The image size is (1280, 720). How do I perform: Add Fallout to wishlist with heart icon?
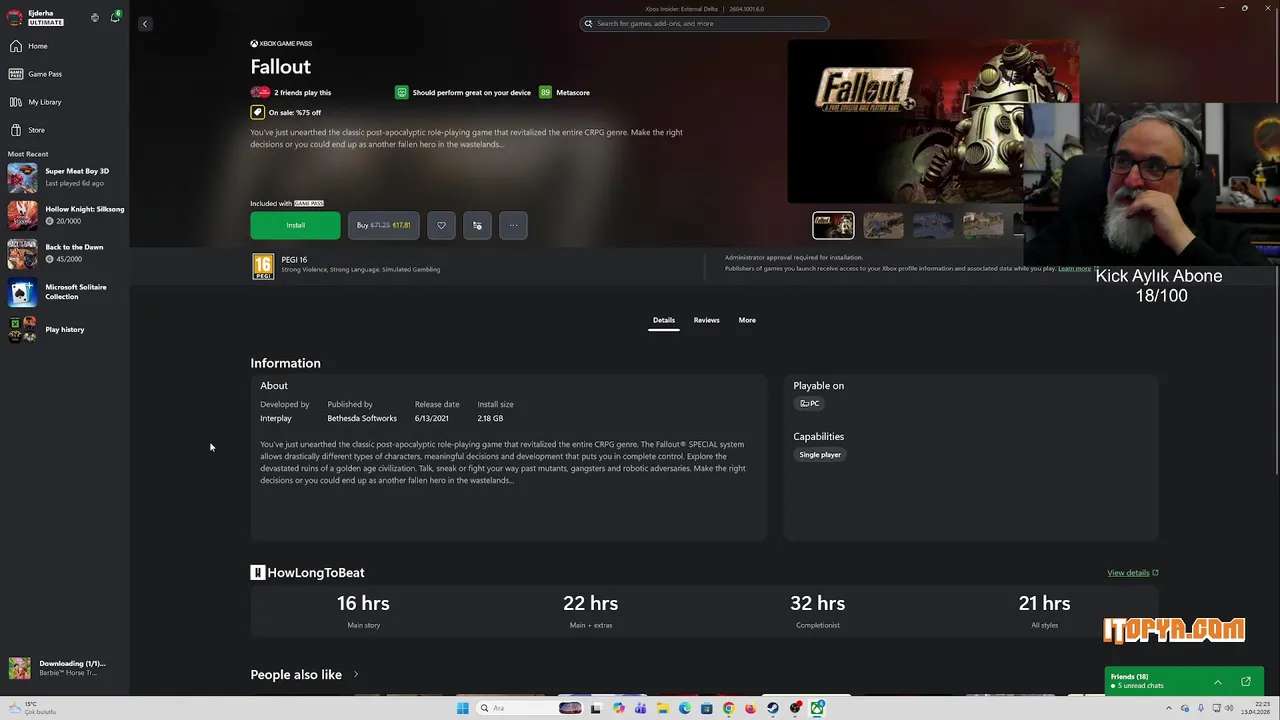[x=441, y=225]
